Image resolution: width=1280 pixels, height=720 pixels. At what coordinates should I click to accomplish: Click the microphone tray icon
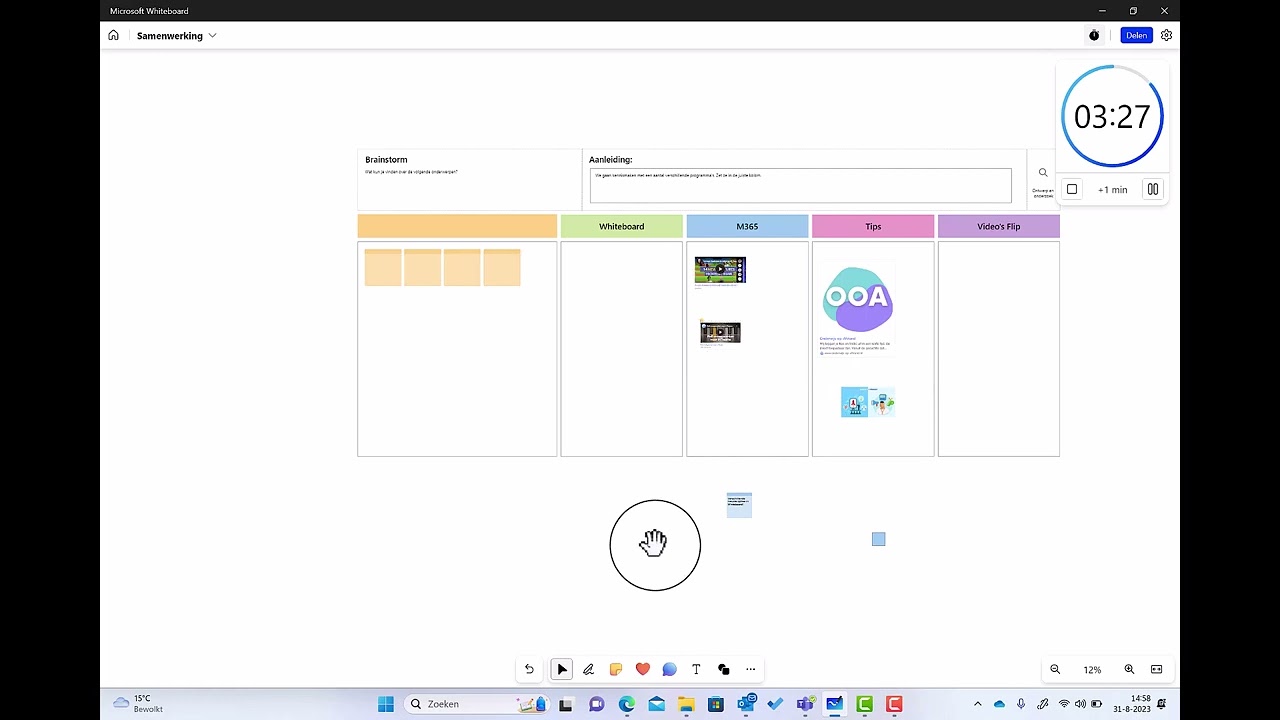(x=1020, y=704)
